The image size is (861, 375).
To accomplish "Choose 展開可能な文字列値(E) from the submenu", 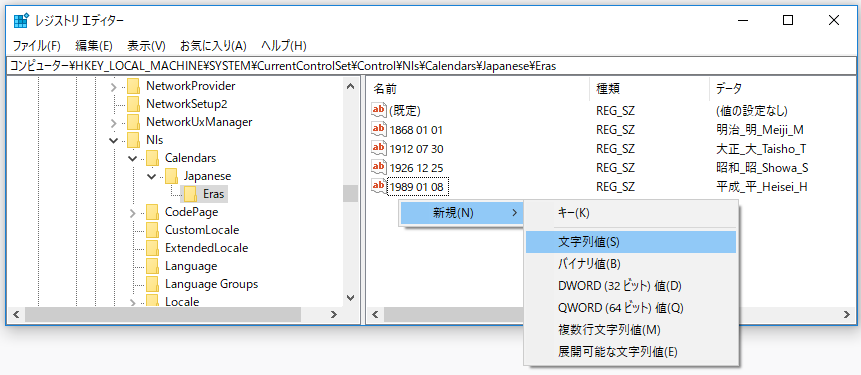I will pos(630,352).
